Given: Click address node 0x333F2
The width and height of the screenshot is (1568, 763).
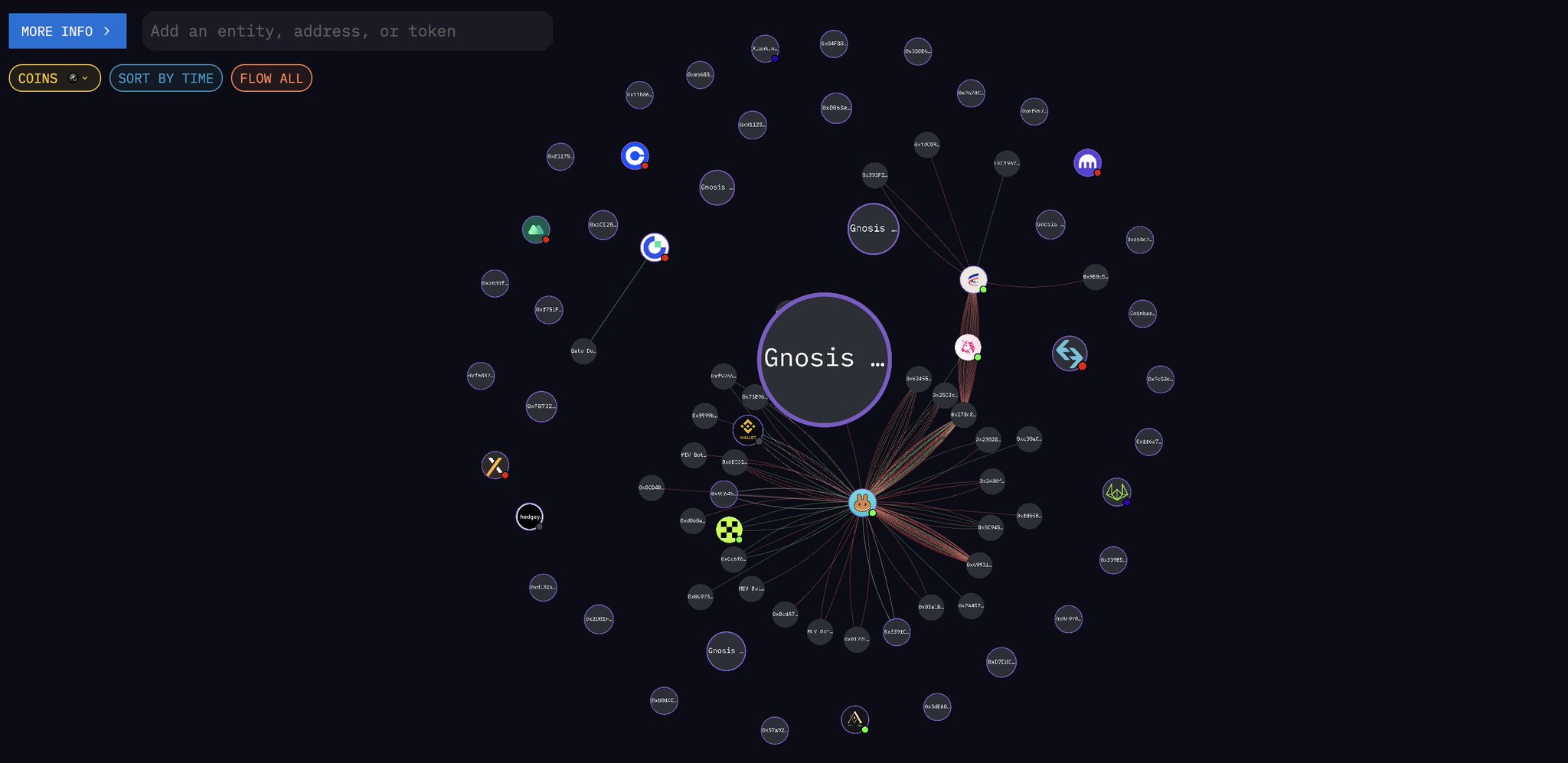Looking at the screenshot, I should [x=875, y=175].
